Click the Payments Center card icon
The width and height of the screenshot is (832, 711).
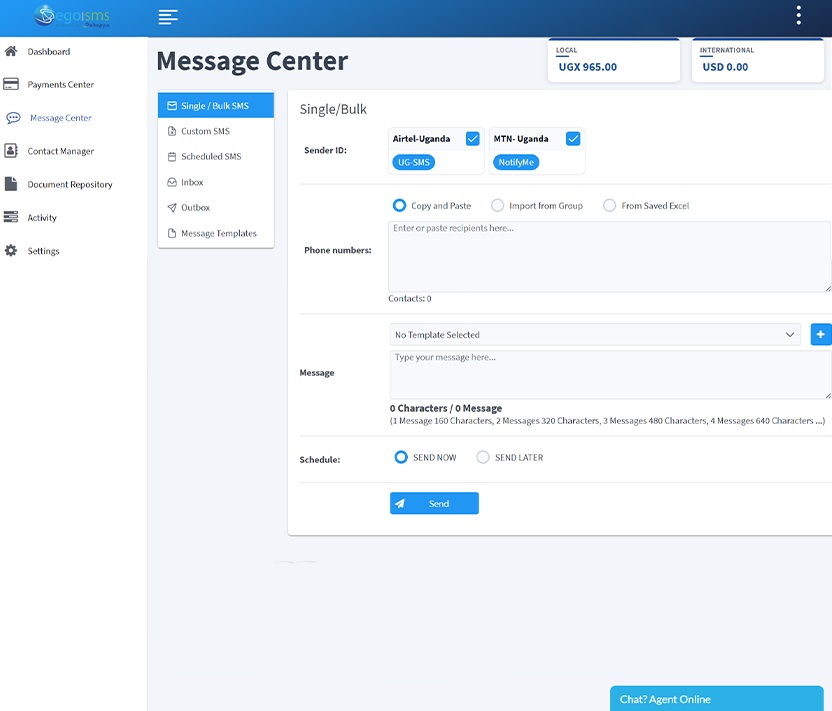point(11,84)
